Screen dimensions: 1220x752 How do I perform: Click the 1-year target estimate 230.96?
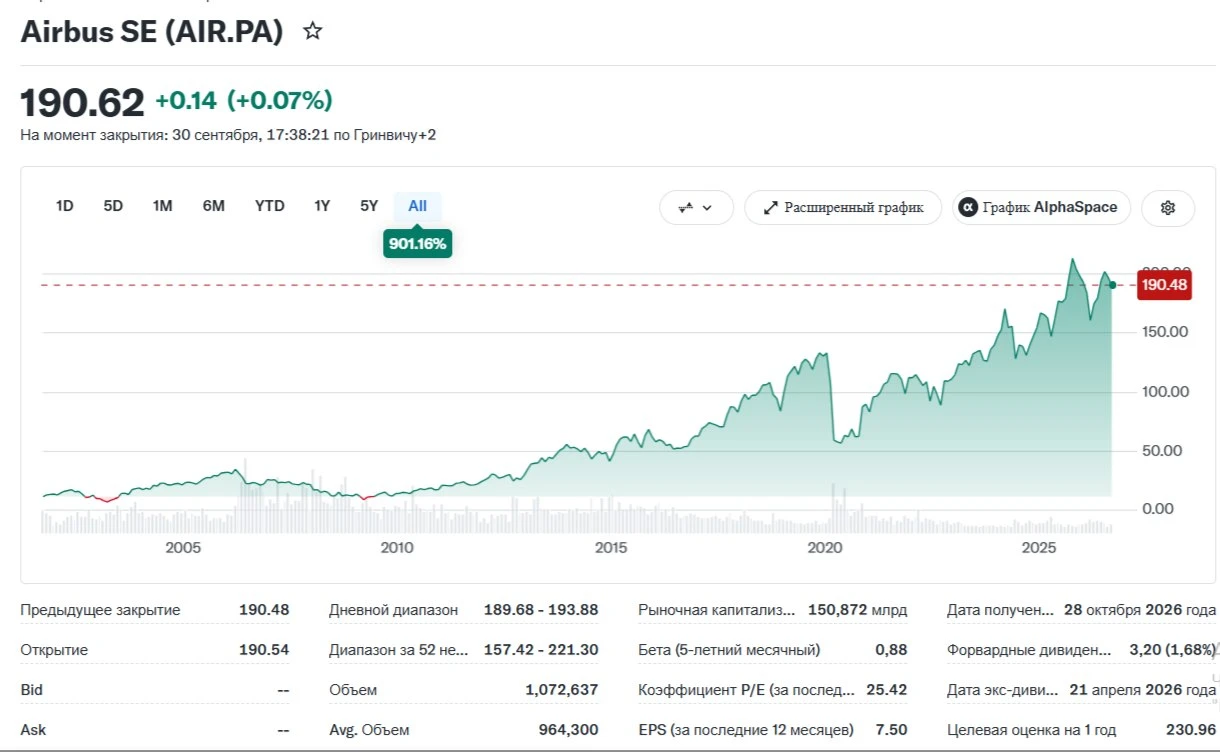1191,730
